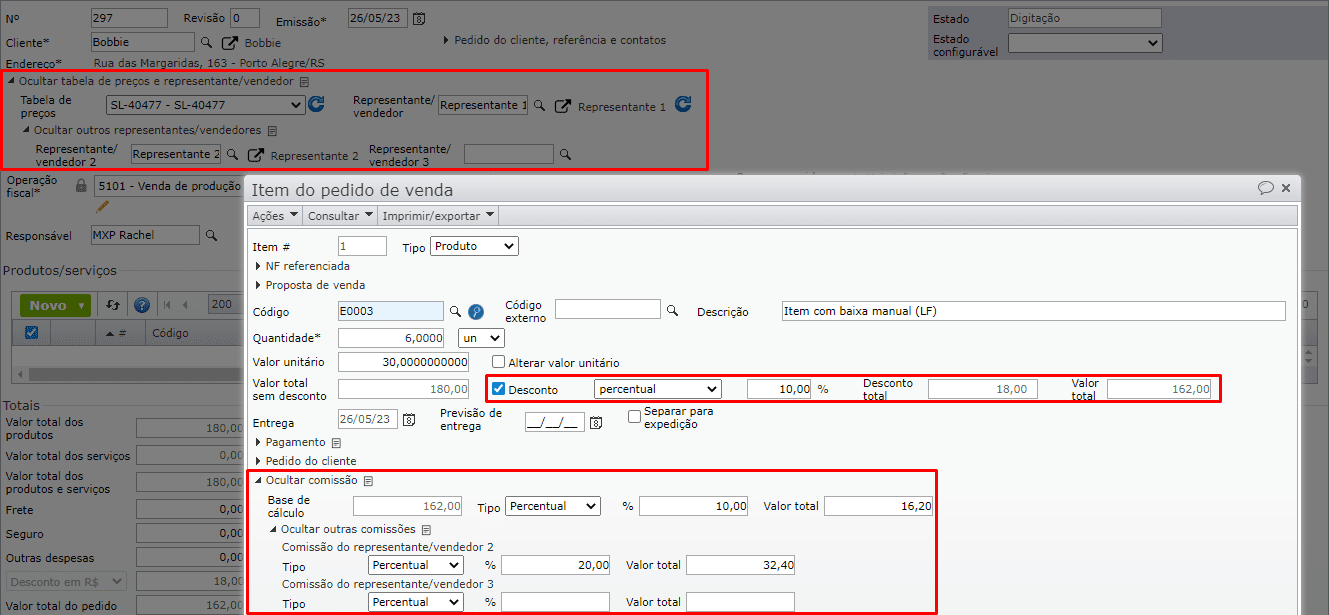
Task: Click pencil edit icon under Operação fiscal
Action: tap(101, 207)
